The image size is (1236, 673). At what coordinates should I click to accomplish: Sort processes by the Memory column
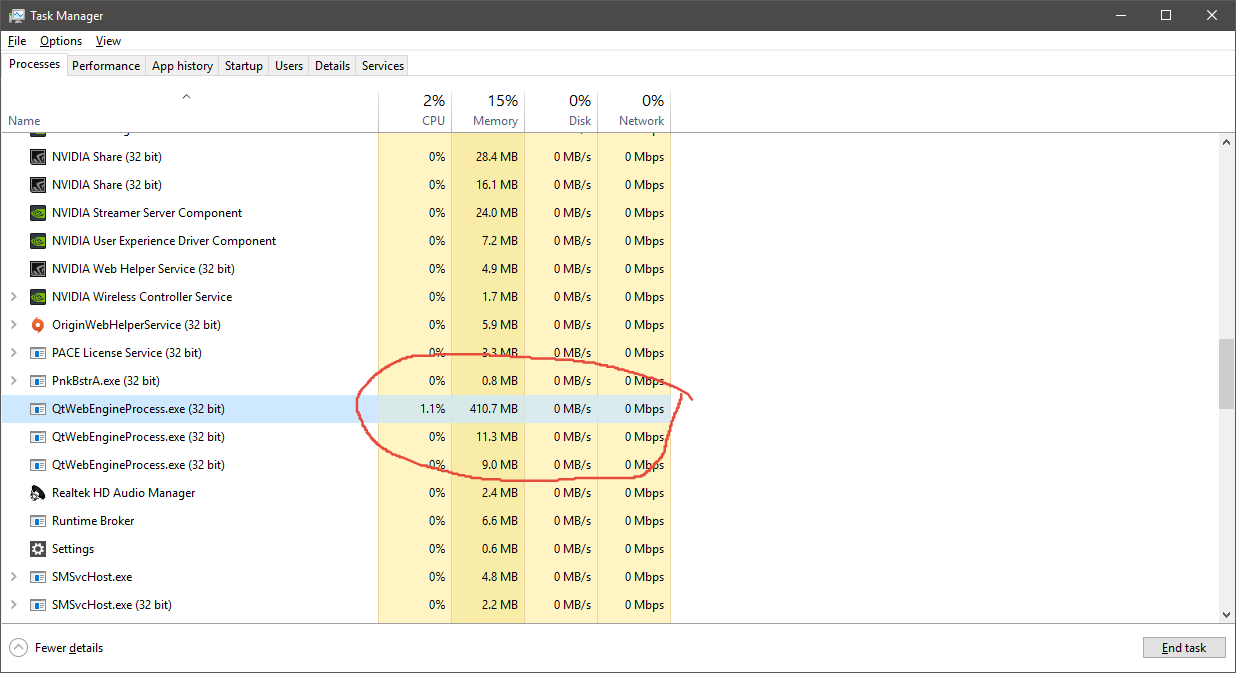click(x=490, y=110)
